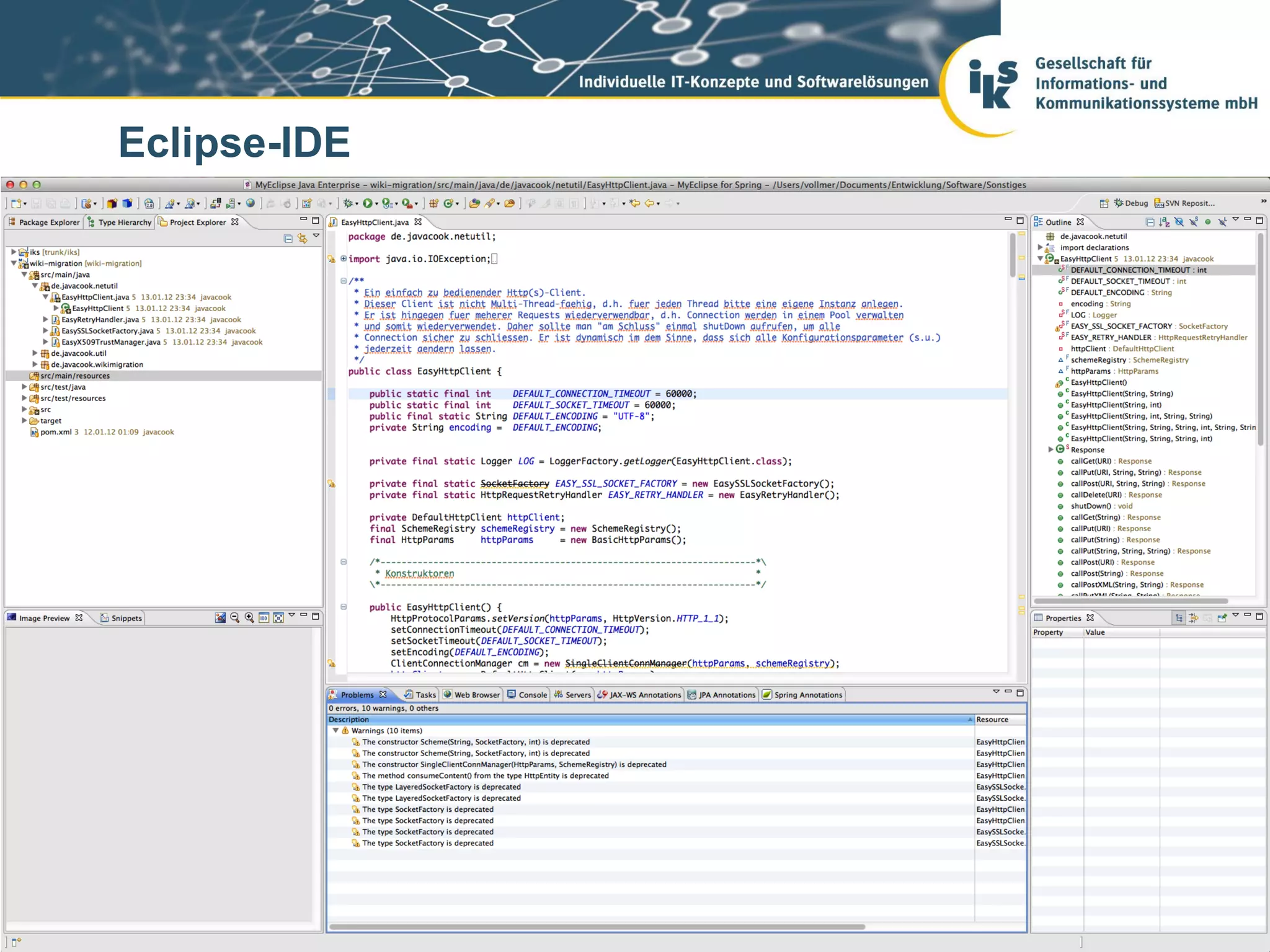Switch to Type Hierarchy tab
This screenshot has height=952, width=1270.
click(119, 223)
